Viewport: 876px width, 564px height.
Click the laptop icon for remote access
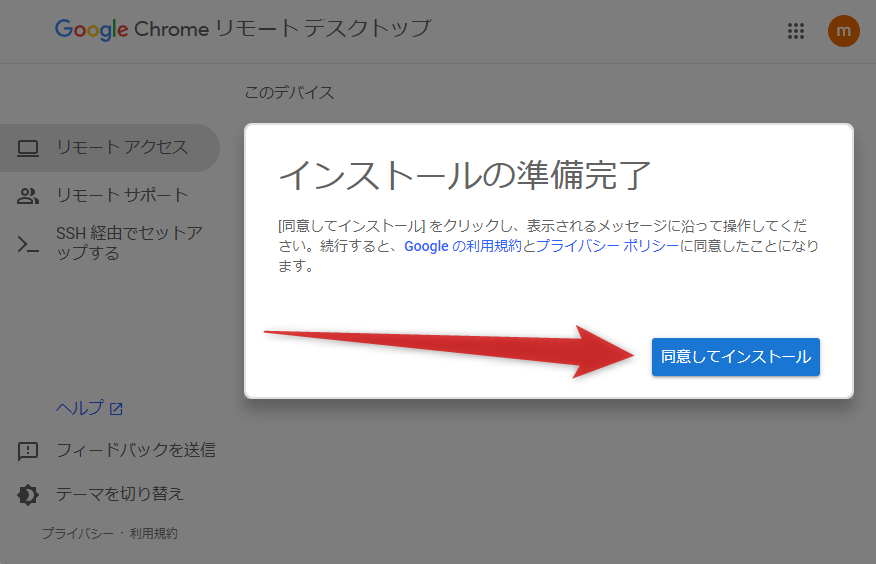pos(28,149)
